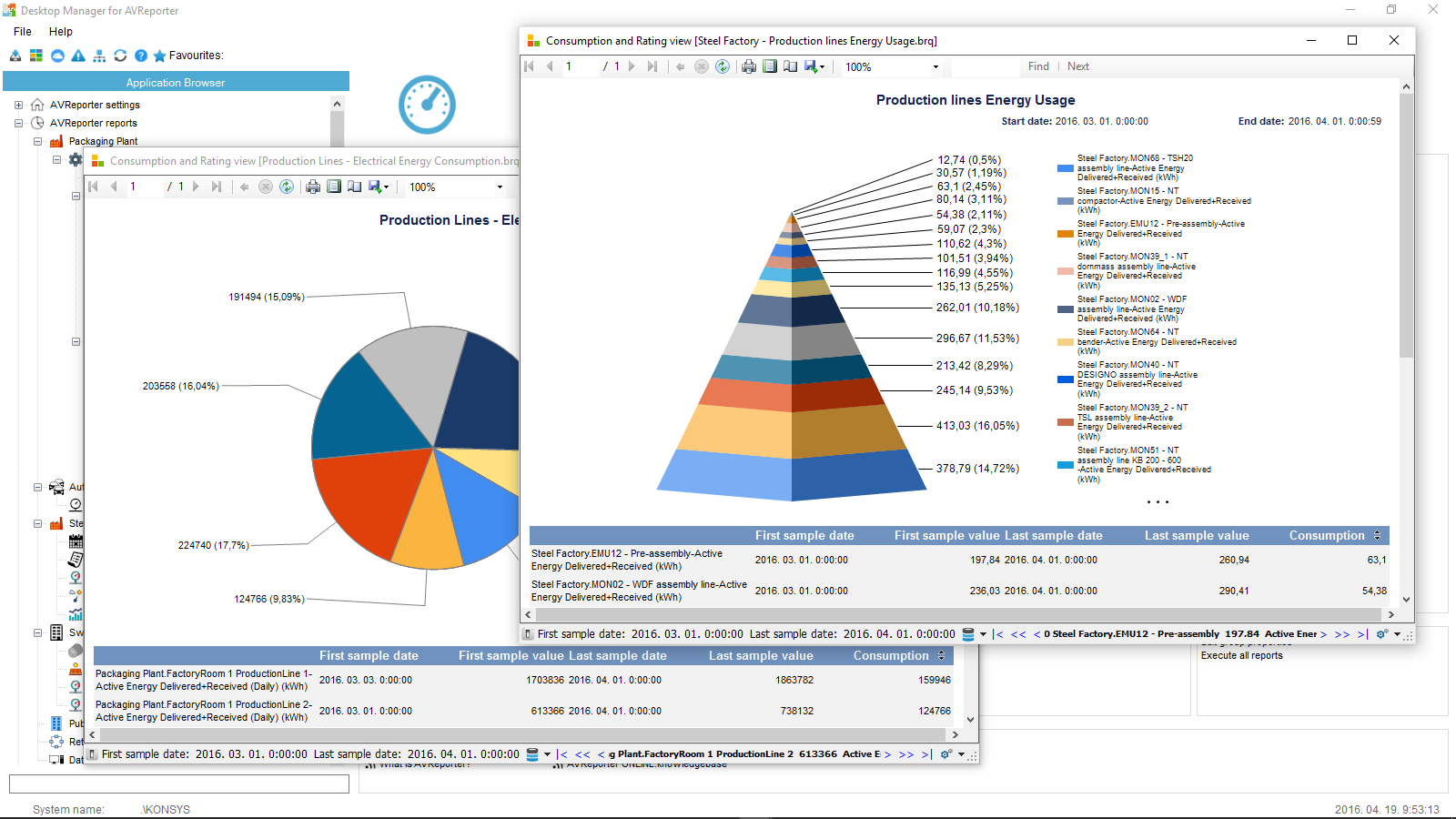Viewport: 1456px width, 819px height.
Task: Click the Find button in report toolbar
Action: [x=1038, y=66]
